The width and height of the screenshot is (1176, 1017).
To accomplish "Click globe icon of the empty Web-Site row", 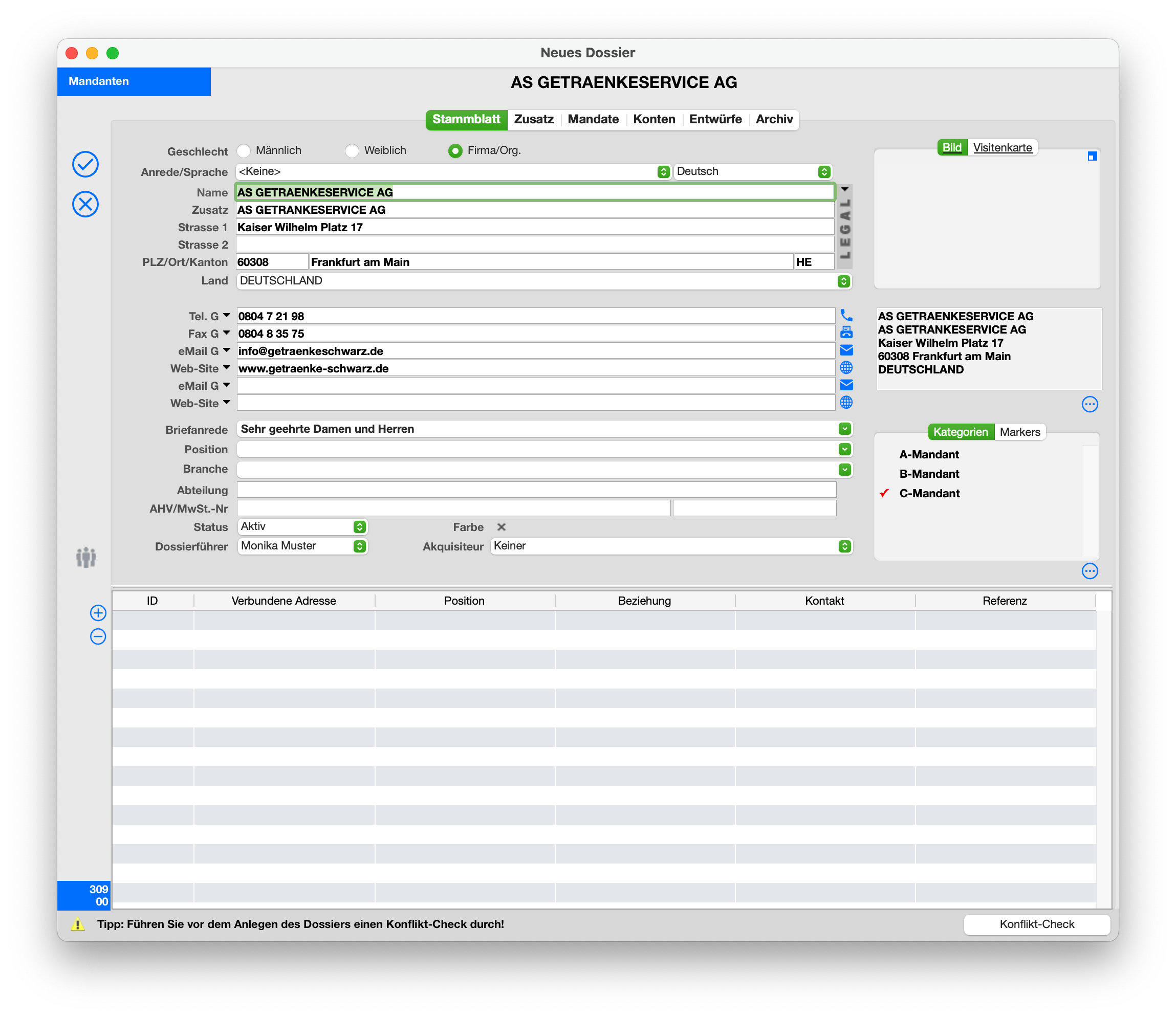I will 846,403.
